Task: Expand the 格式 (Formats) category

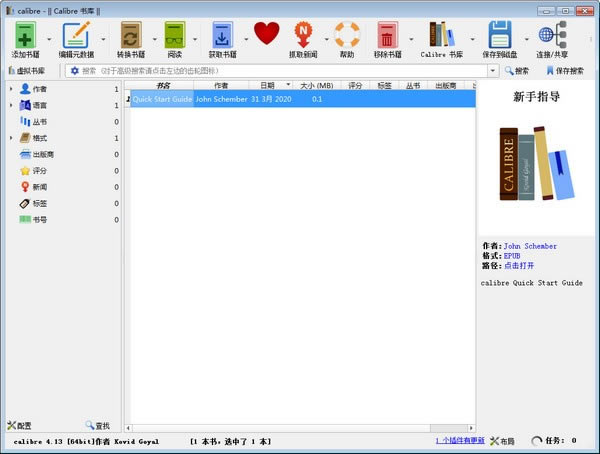Action: click(11, 138)
